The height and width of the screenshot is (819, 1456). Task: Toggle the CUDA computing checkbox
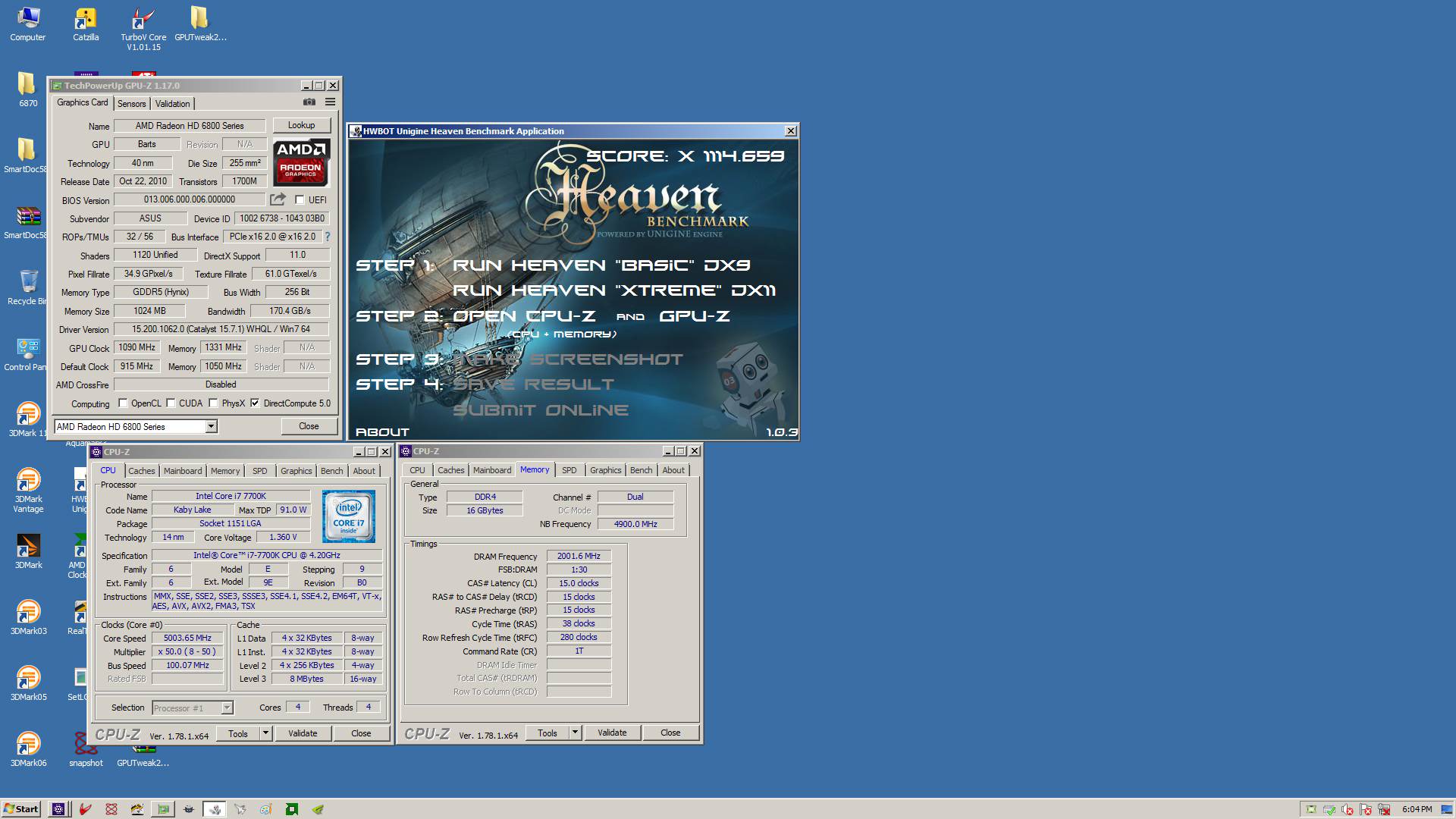tap(171, 403)
